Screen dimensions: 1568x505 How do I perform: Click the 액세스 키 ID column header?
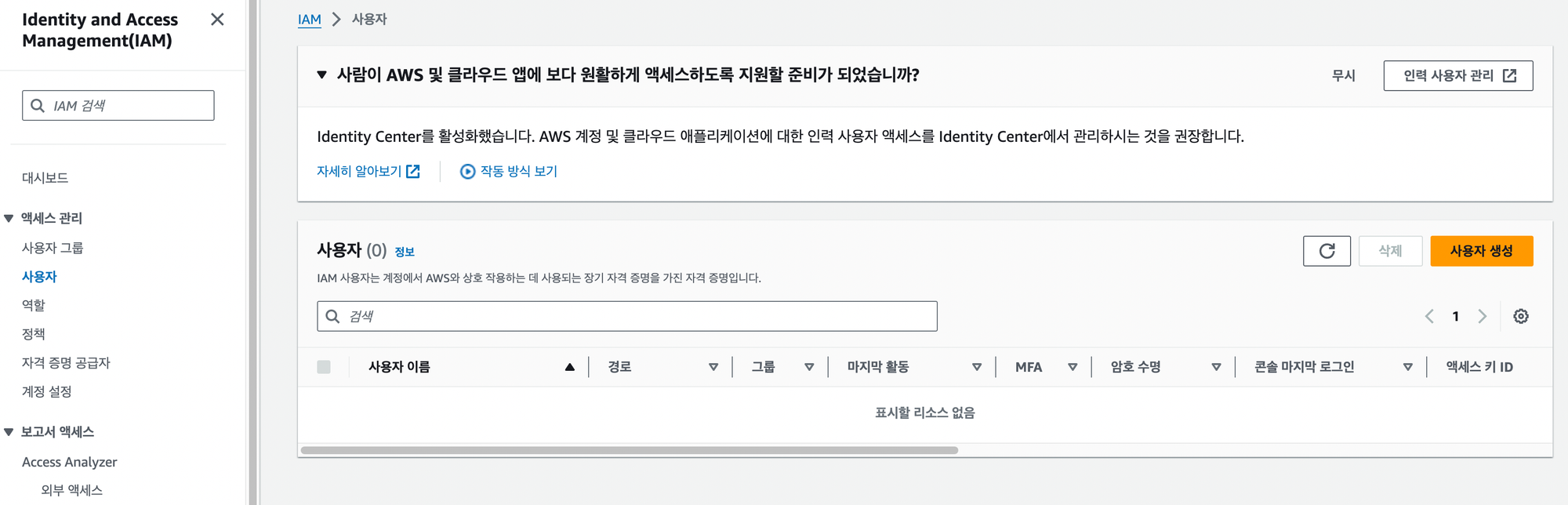point(1479,367)
